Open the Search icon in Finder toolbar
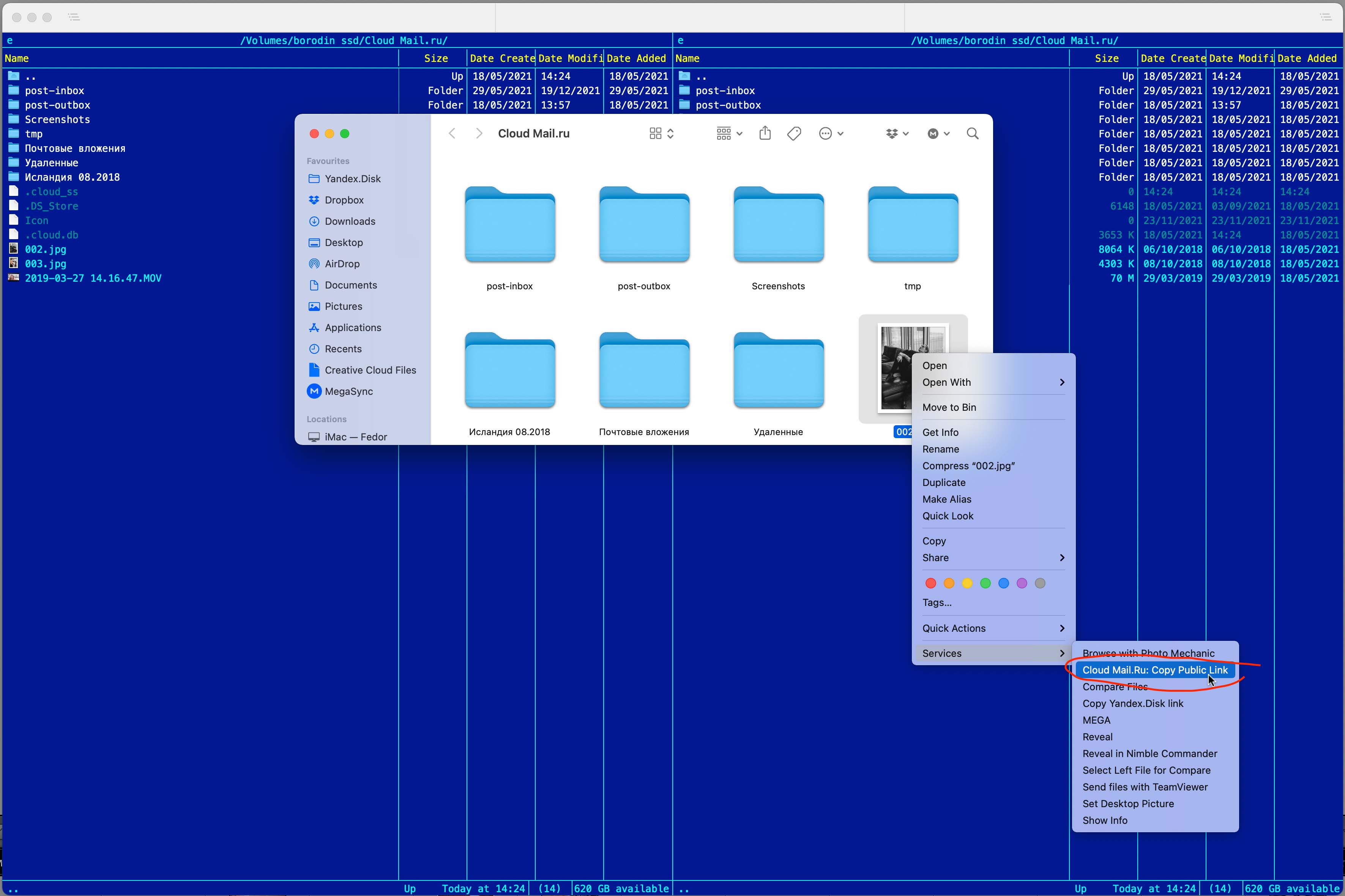This screenshot has width=1345, height=896. pyautogui.click(x=973, y=134)
